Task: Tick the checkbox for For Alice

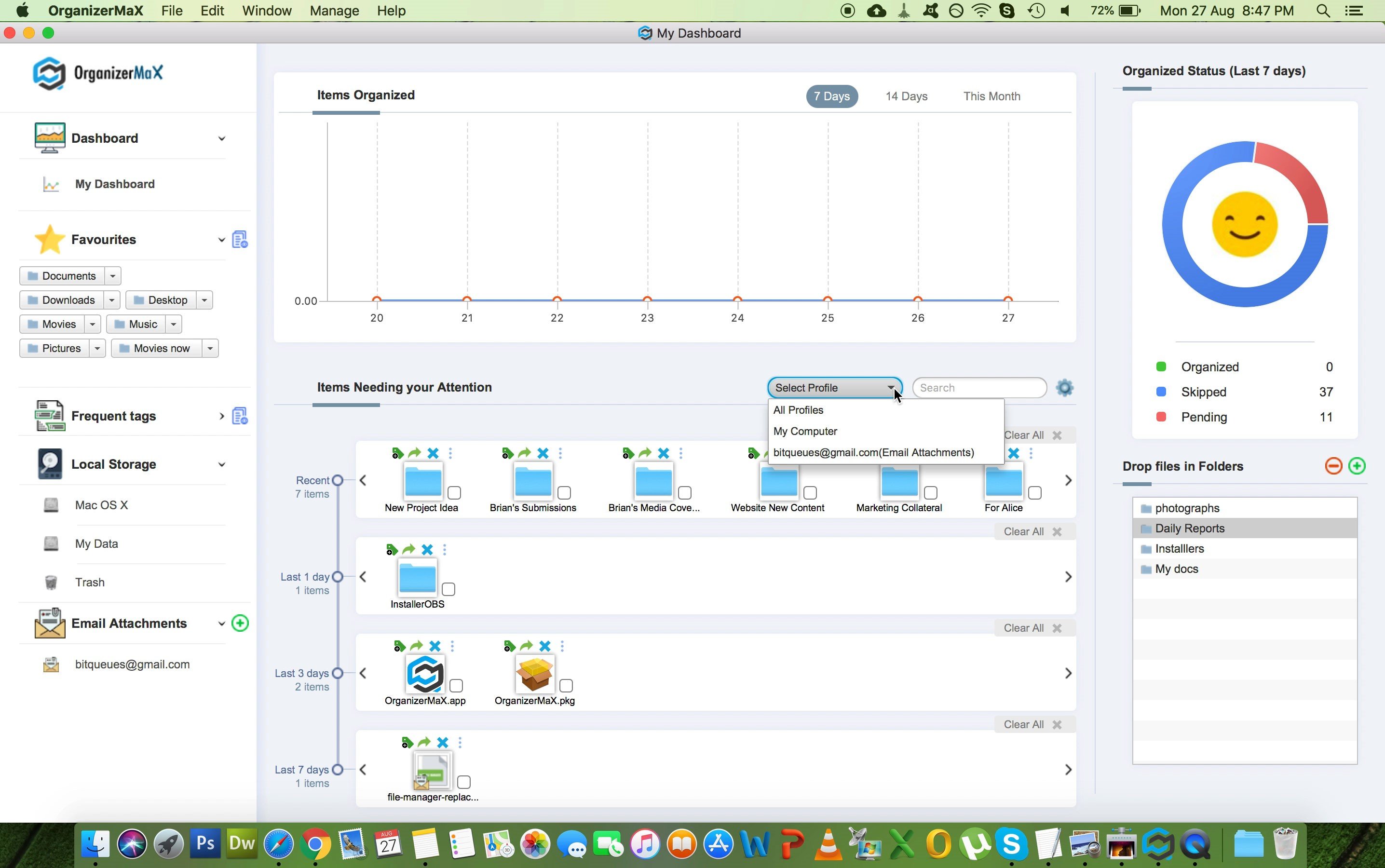Action: click(x=1035, y=492)
